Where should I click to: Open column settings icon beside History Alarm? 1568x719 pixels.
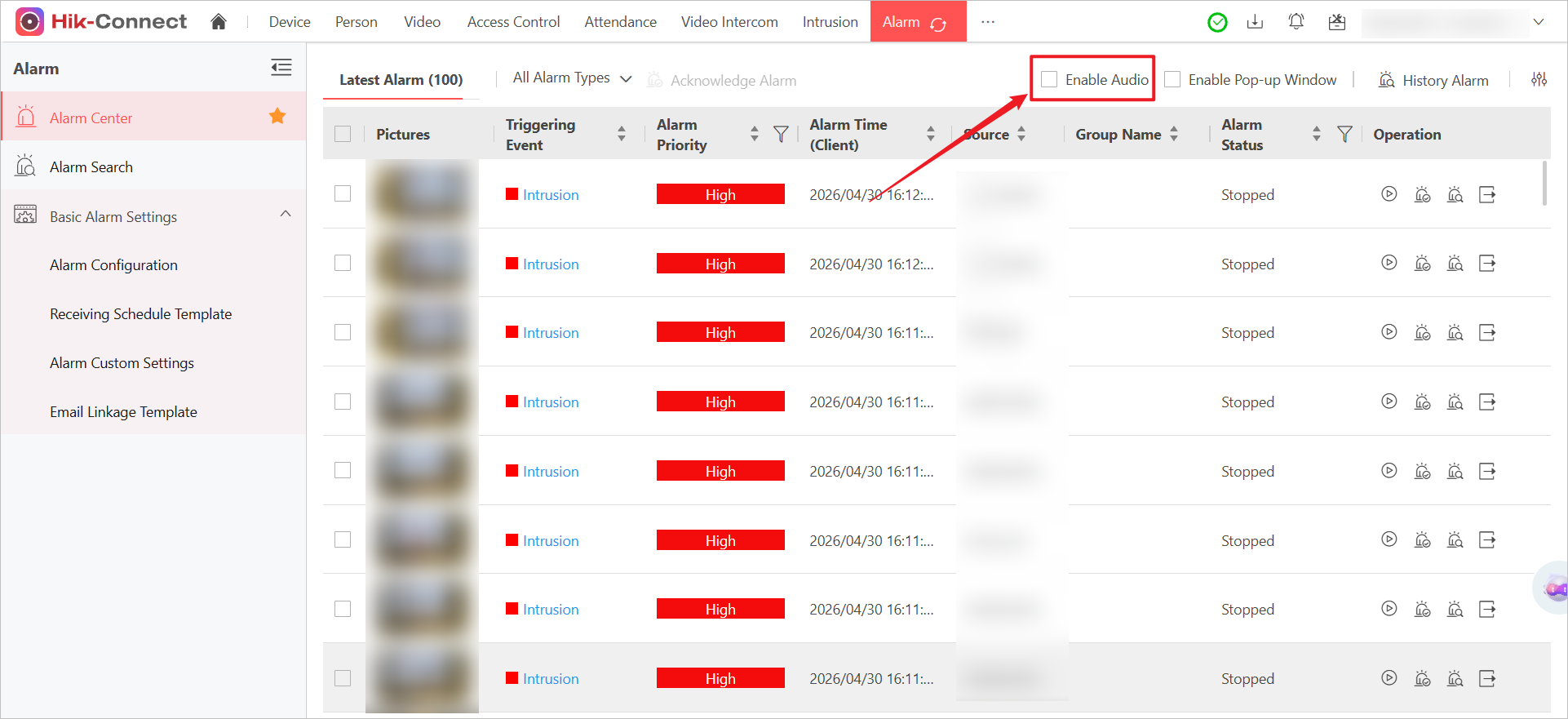1539,80
